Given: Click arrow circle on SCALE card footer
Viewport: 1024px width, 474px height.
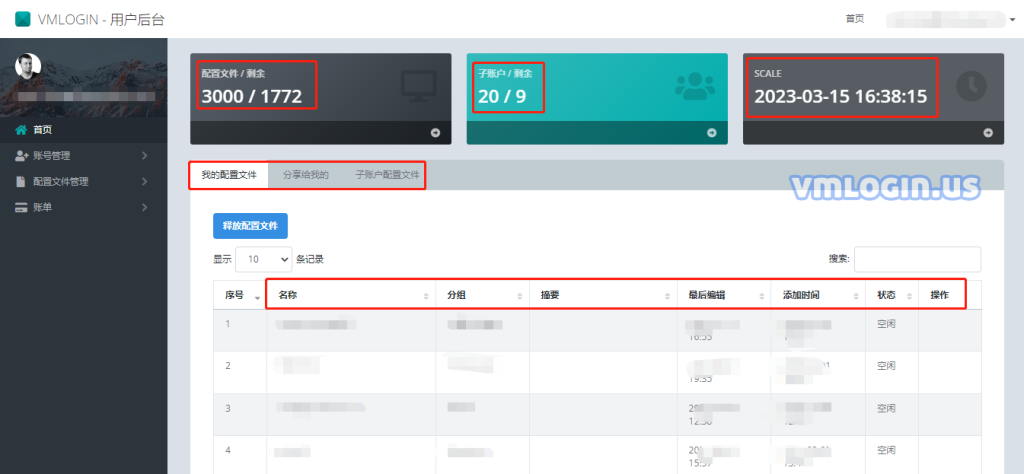Looking at the screenshot, I should point(988,133).
